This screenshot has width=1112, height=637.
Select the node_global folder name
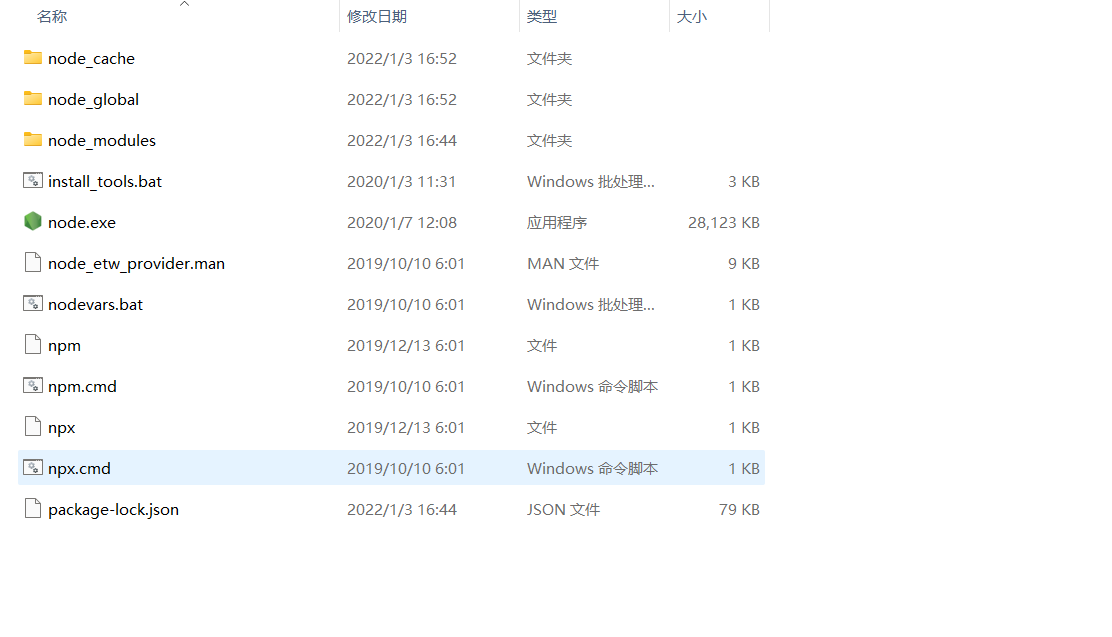(x=94, y=100)
